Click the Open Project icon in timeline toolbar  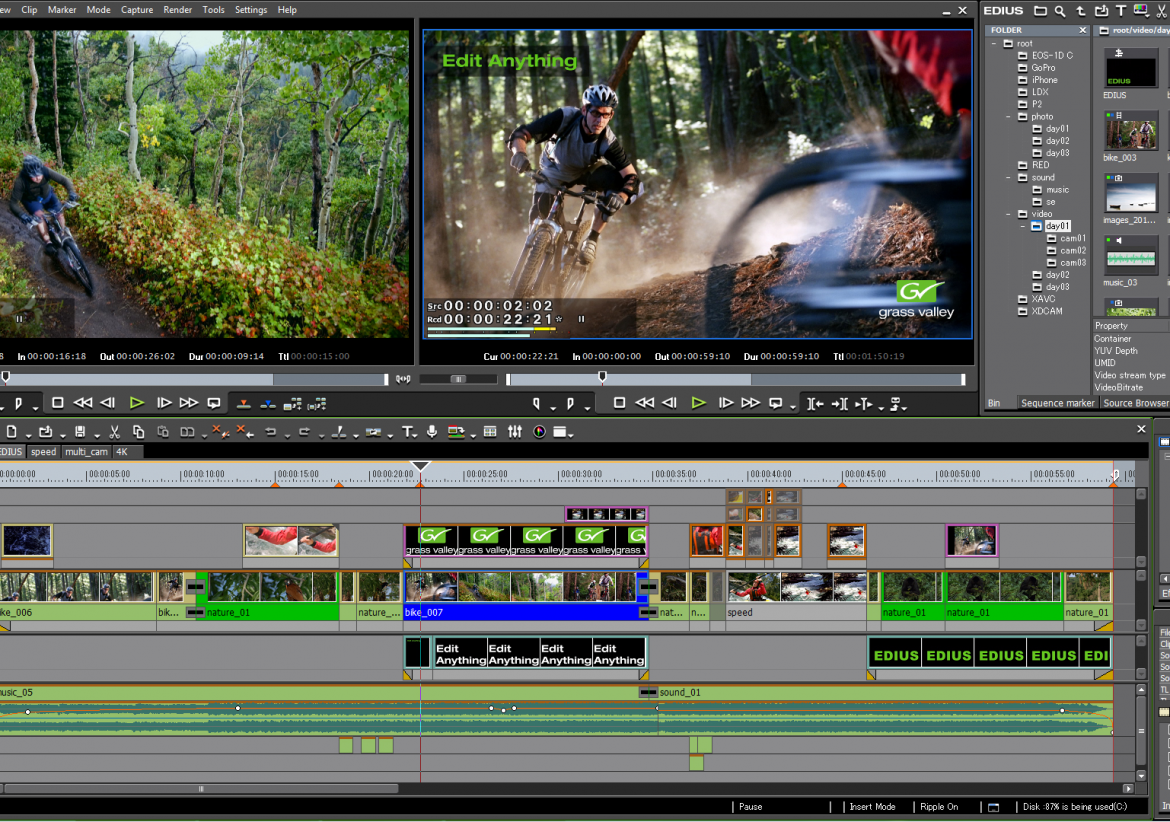pyautogui.click(x=46, y=432)
